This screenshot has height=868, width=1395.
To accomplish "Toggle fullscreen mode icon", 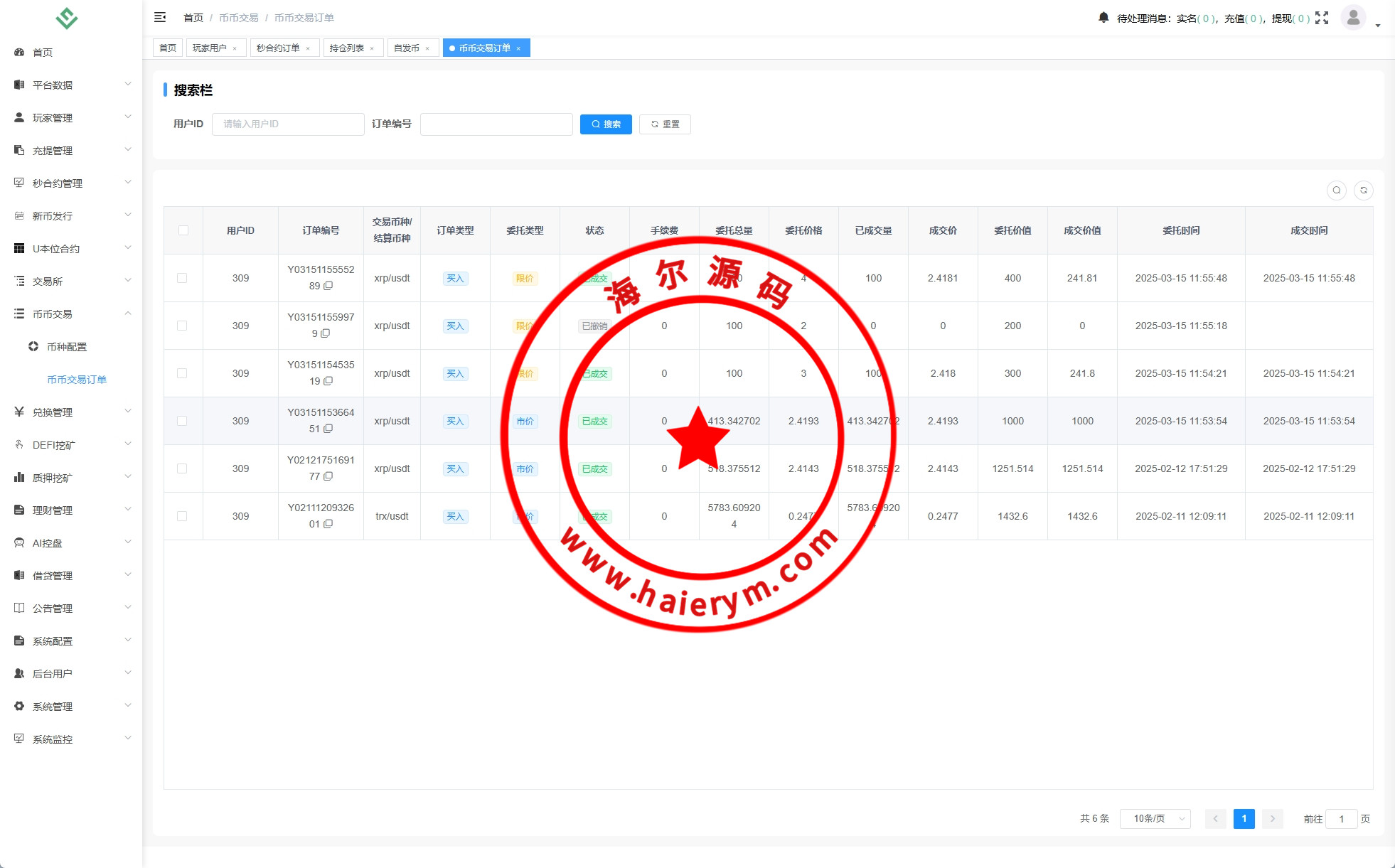I will [1322, 18].
